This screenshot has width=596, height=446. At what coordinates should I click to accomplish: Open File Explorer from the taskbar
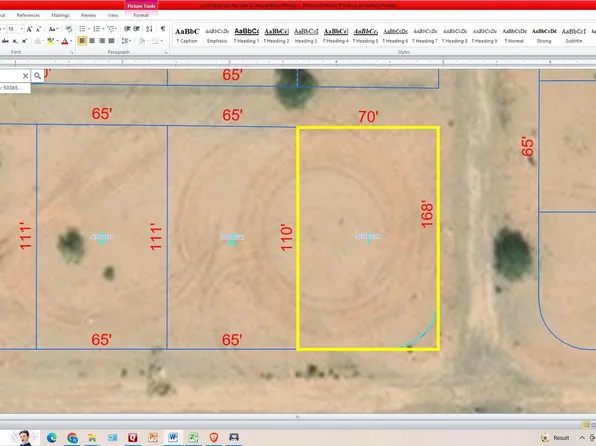click(92, 438)
